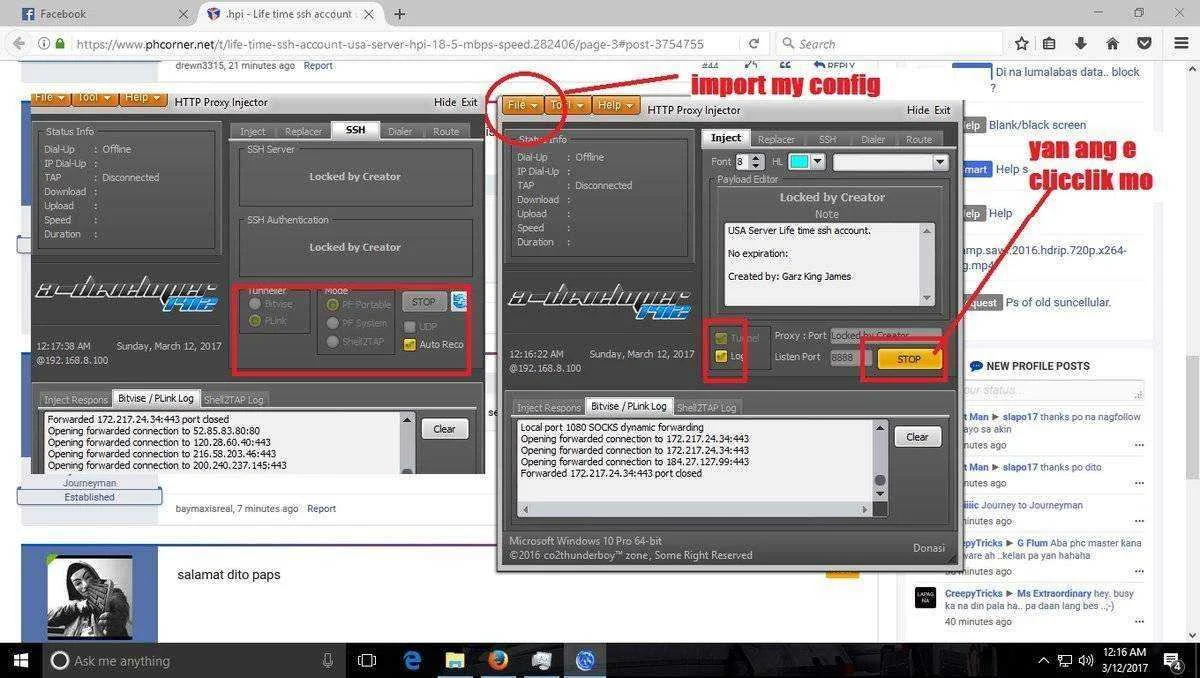Viewport: 1200px width, 678px height.
Task: Click the Cortana Ask me anything box
Action: point(195,660)
